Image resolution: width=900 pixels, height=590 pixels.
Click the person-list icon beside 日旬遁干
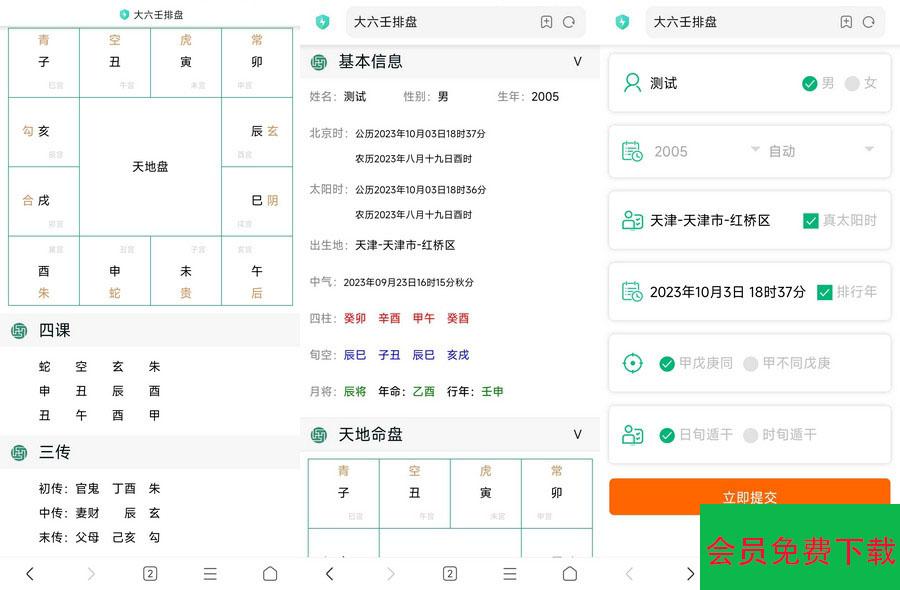[633, 434]
